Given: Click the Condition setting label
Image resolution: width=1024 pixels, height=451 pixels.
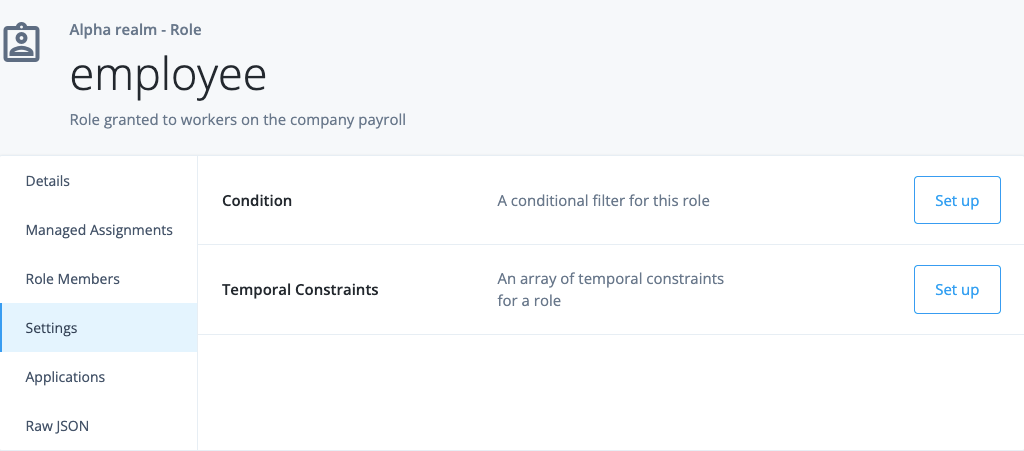Looking at the screenshot, I should tap(257, 200).
